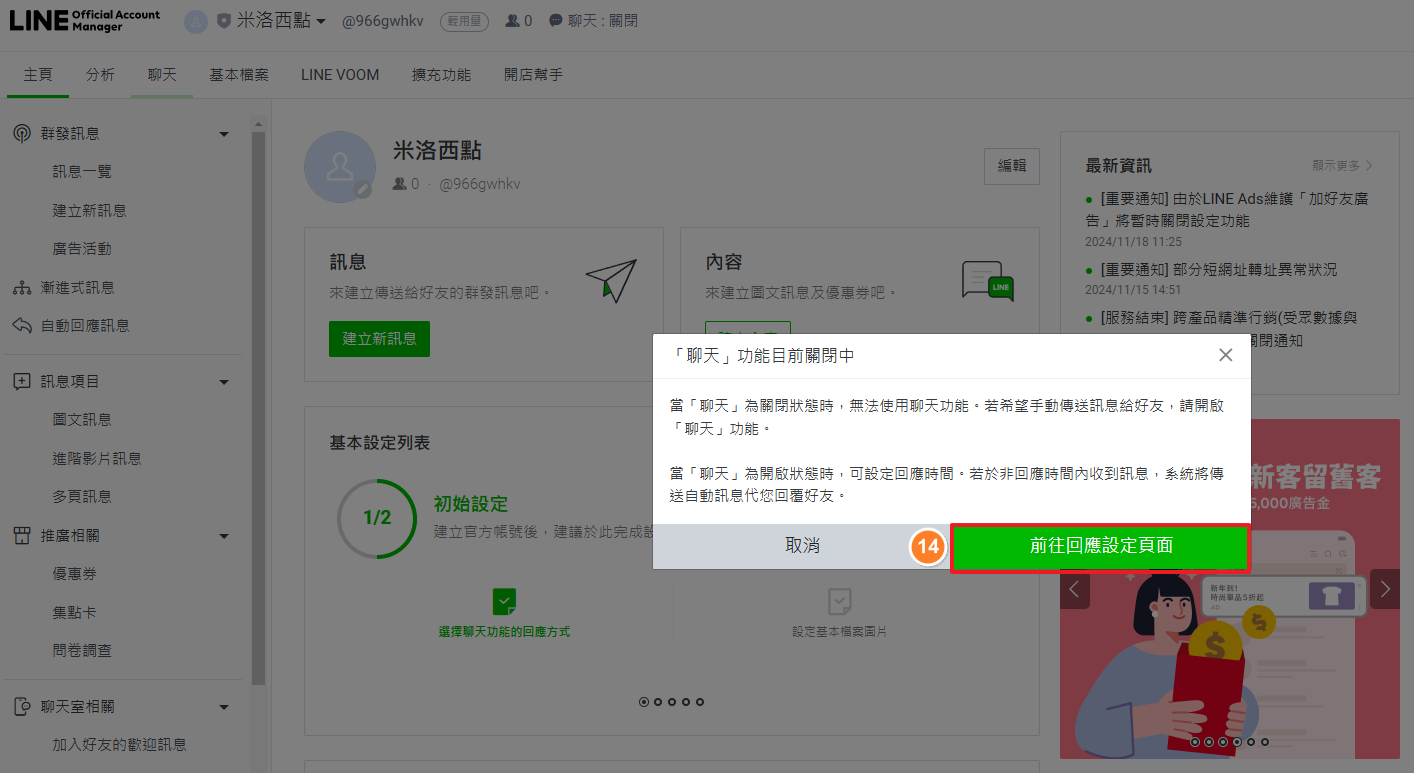Click the green 前往回應設定頁面 button
Viewport: 1414px width, 773px height.
[x=1100, y=547]
